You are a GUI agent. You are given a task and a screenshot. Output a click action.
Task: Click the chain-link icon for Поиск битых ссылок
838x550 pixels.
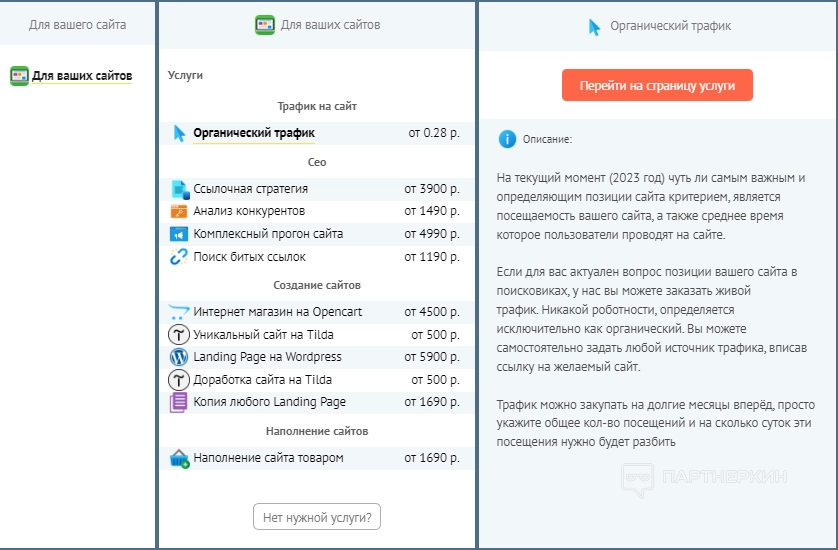click(179, 257)
